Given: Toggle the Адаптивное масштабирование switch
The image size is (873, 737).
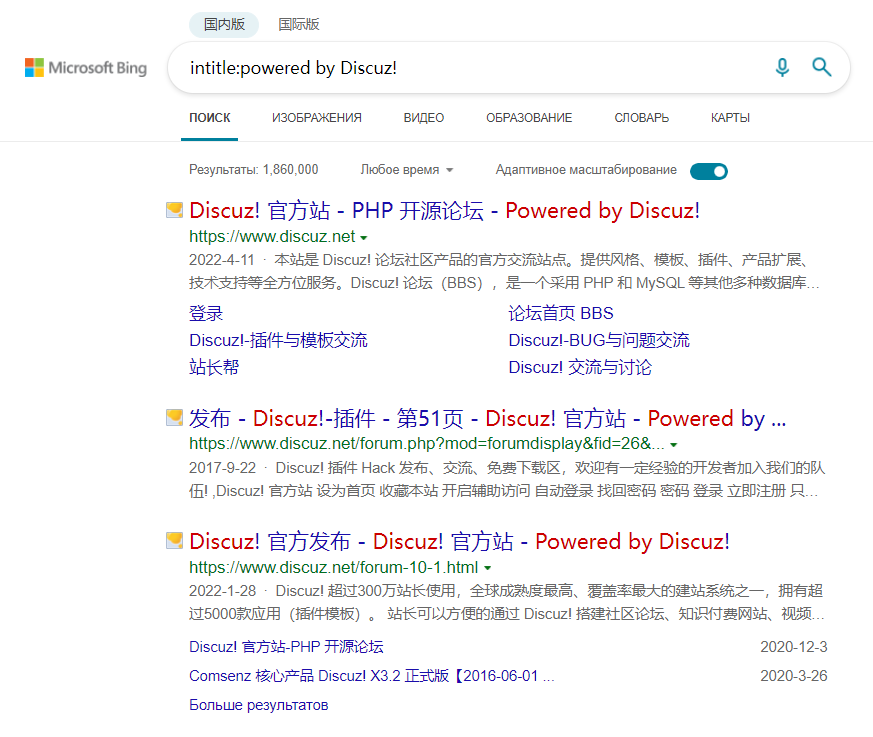Looking at the screenshot, I should point(709,171).
